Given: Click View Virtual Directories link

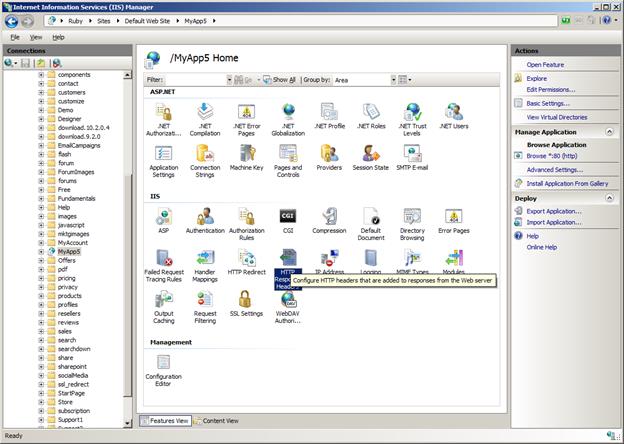Looking at the screenshot, I should (557, 117).
